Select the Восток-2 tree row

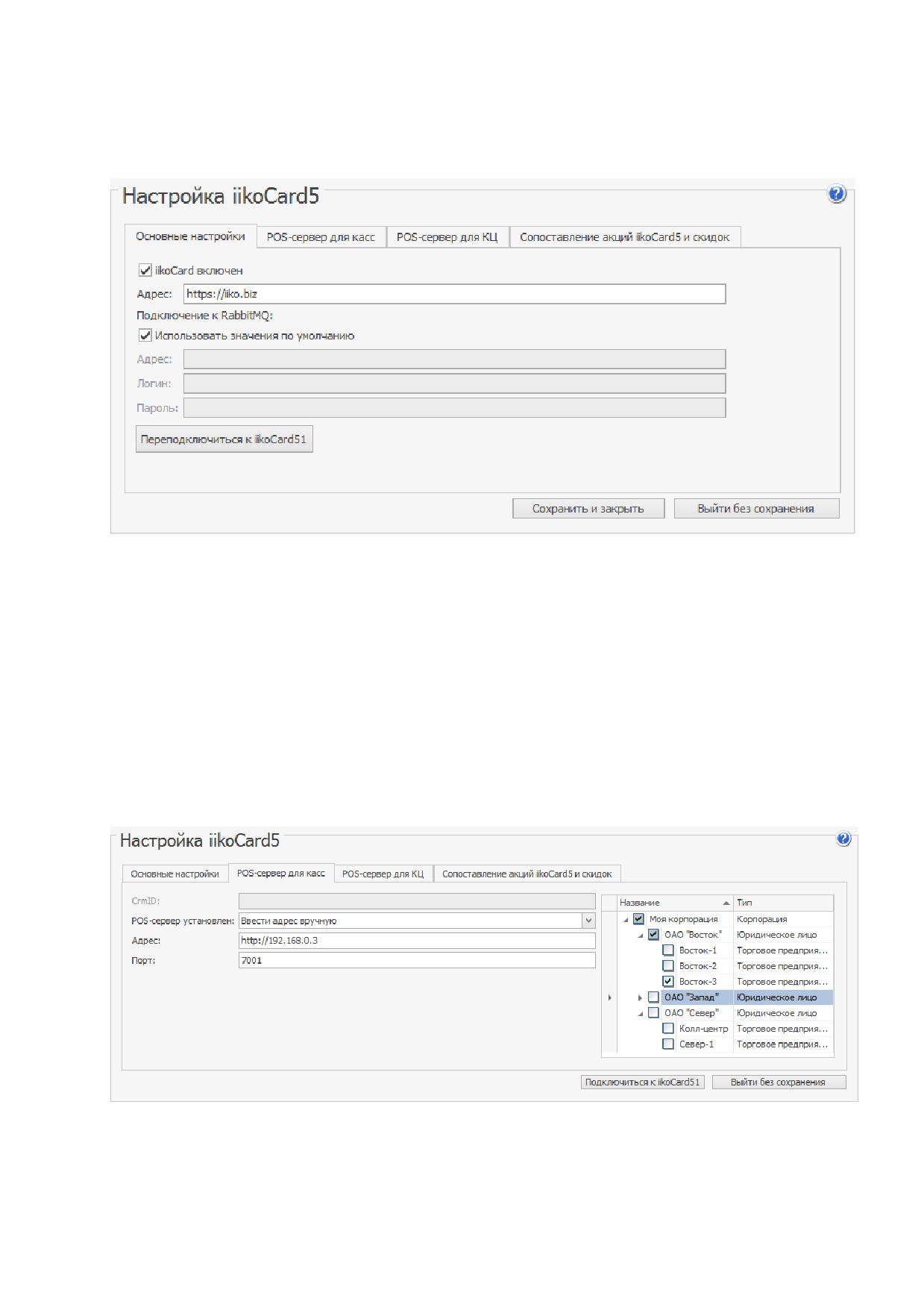[725, 966]
